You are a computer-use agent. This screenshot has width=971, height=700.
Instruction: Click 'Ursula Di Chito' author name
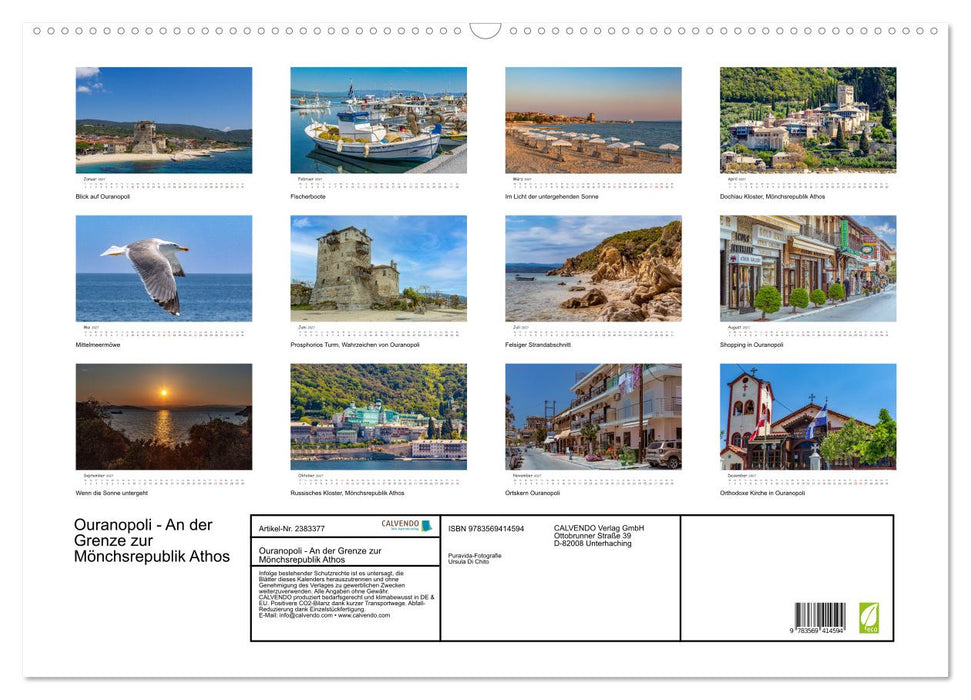469,561
